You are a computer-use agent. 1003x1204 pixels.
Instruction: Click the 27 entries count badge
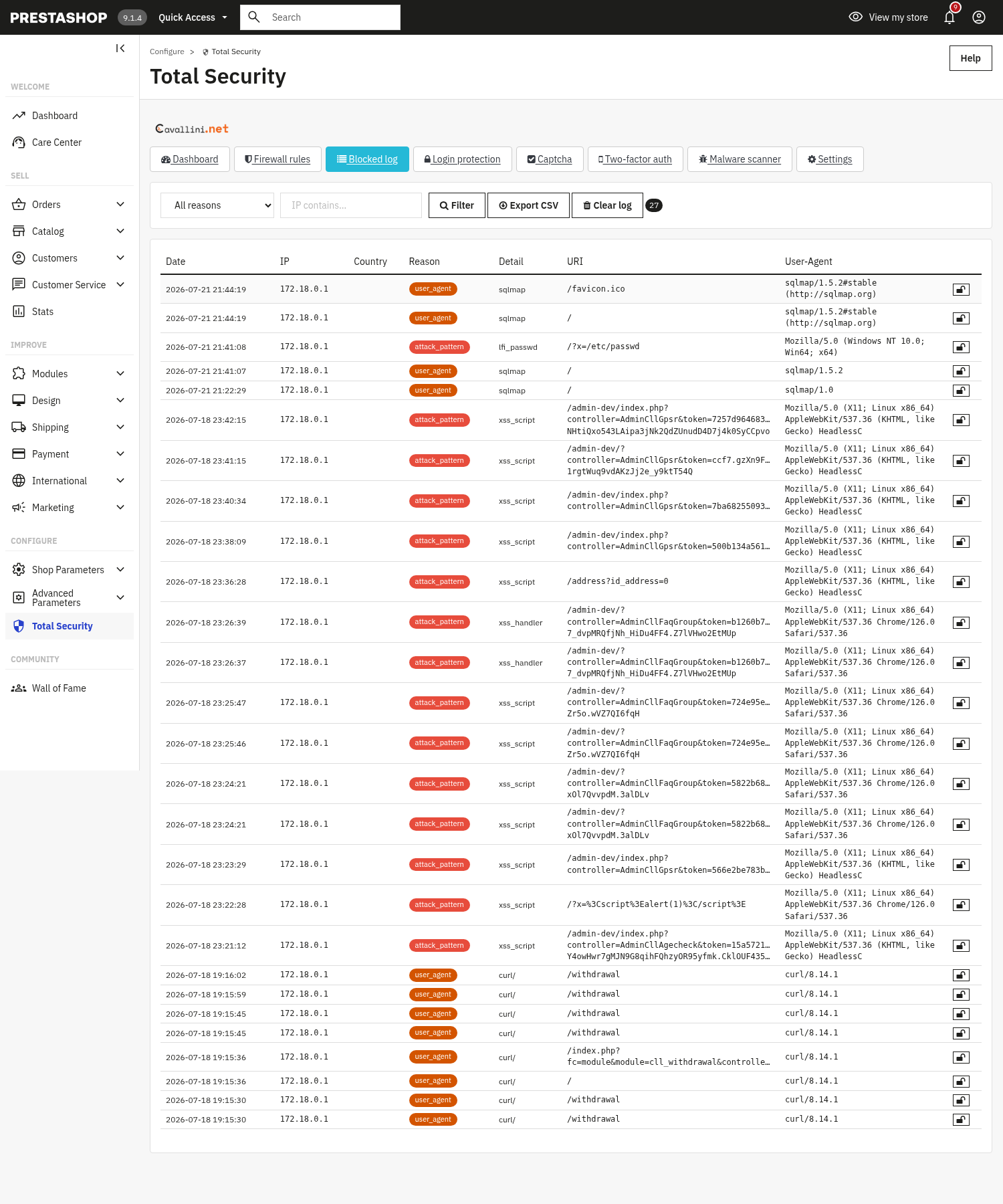click(x=654, y=205)
